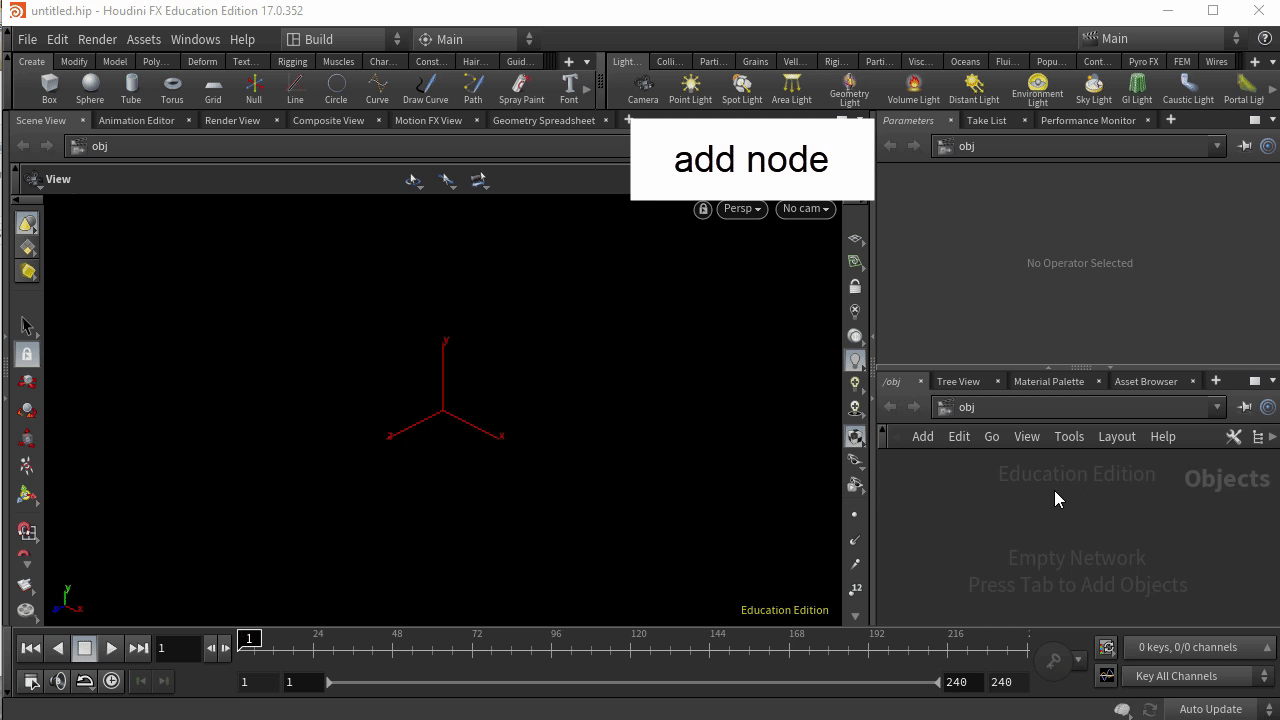Switch to the Geometry Spreadsheet tab
The width and height of the screenshot is (1280, 720).
click(x=543, y=120)
